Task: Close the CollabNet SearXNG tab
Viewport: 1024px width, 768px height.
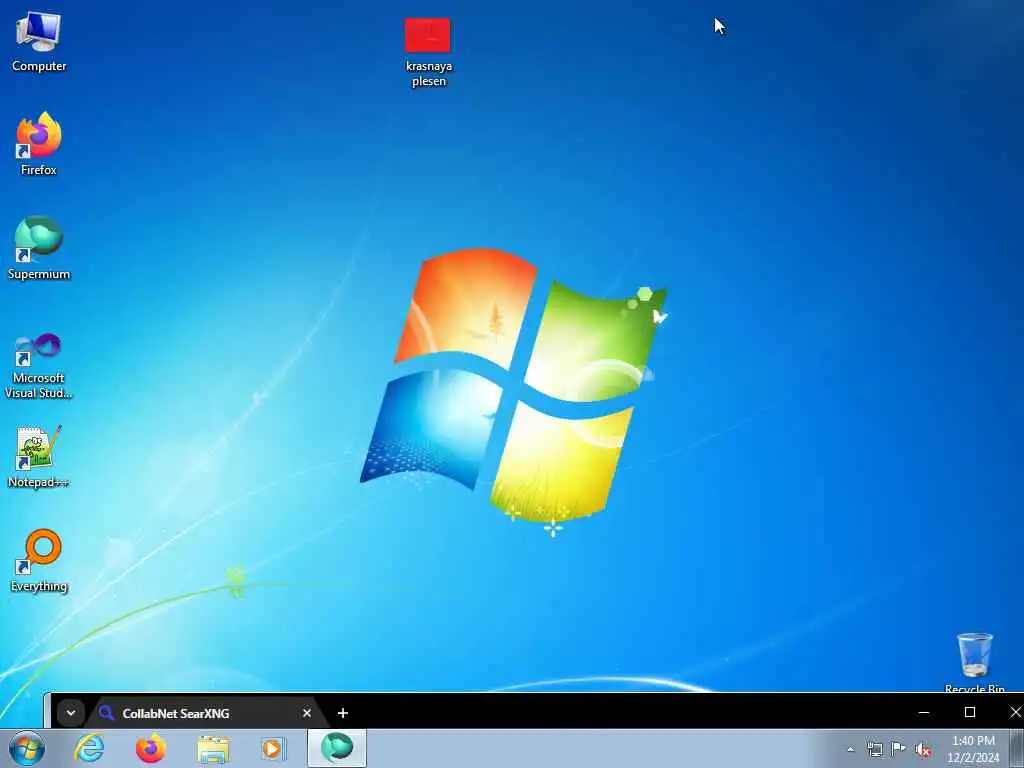Action: [307, 713]
